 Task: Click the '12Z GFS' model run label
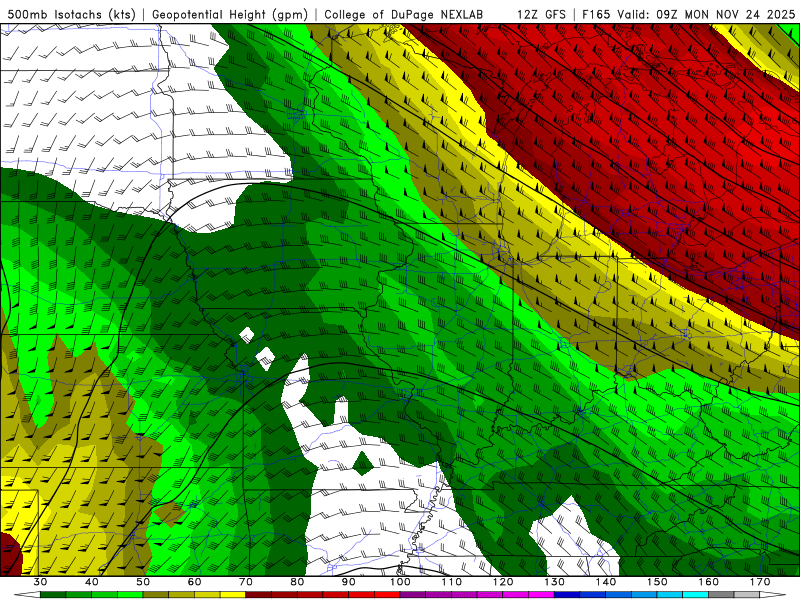coord(541,14)
